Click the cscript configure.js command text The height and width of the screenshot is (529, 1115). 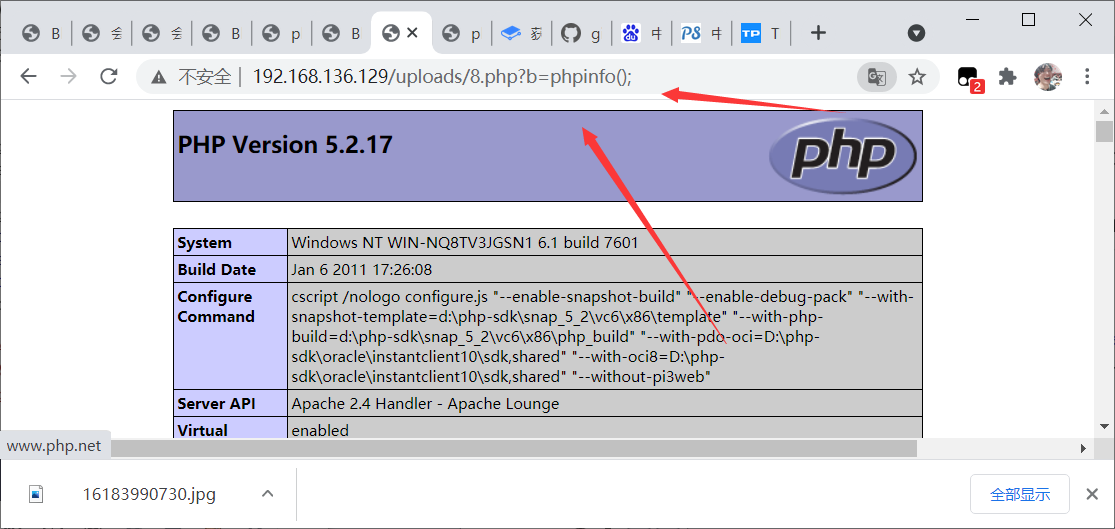603,336
